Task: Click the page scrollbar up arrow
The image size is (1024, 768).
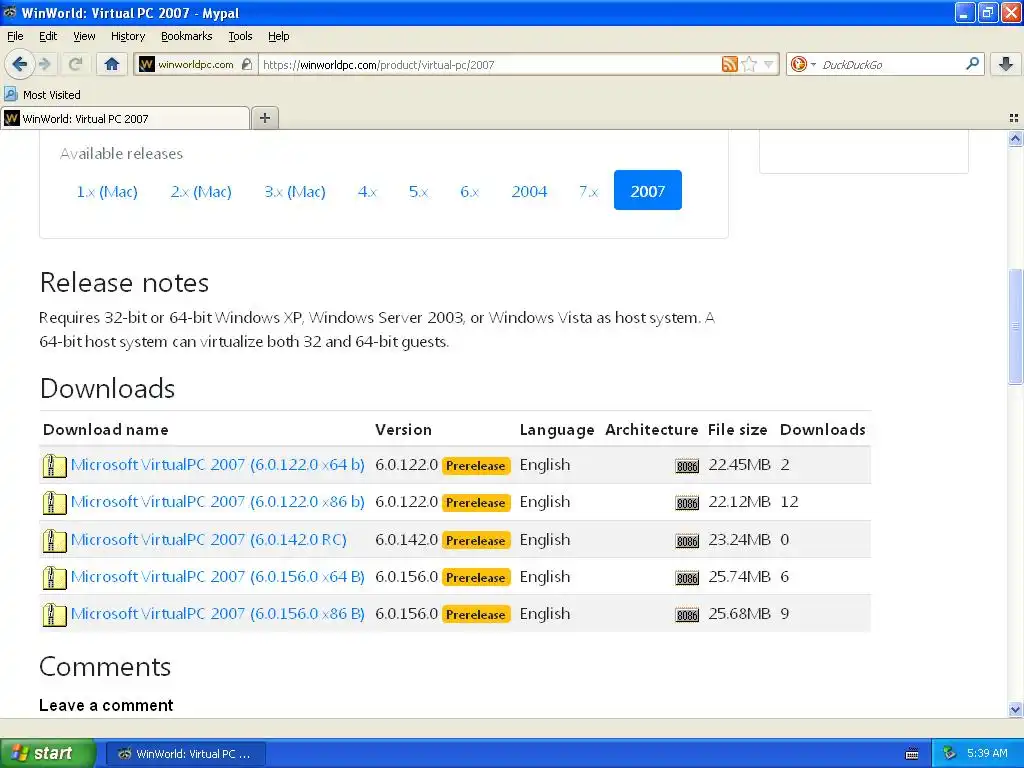Action: 1015,138
